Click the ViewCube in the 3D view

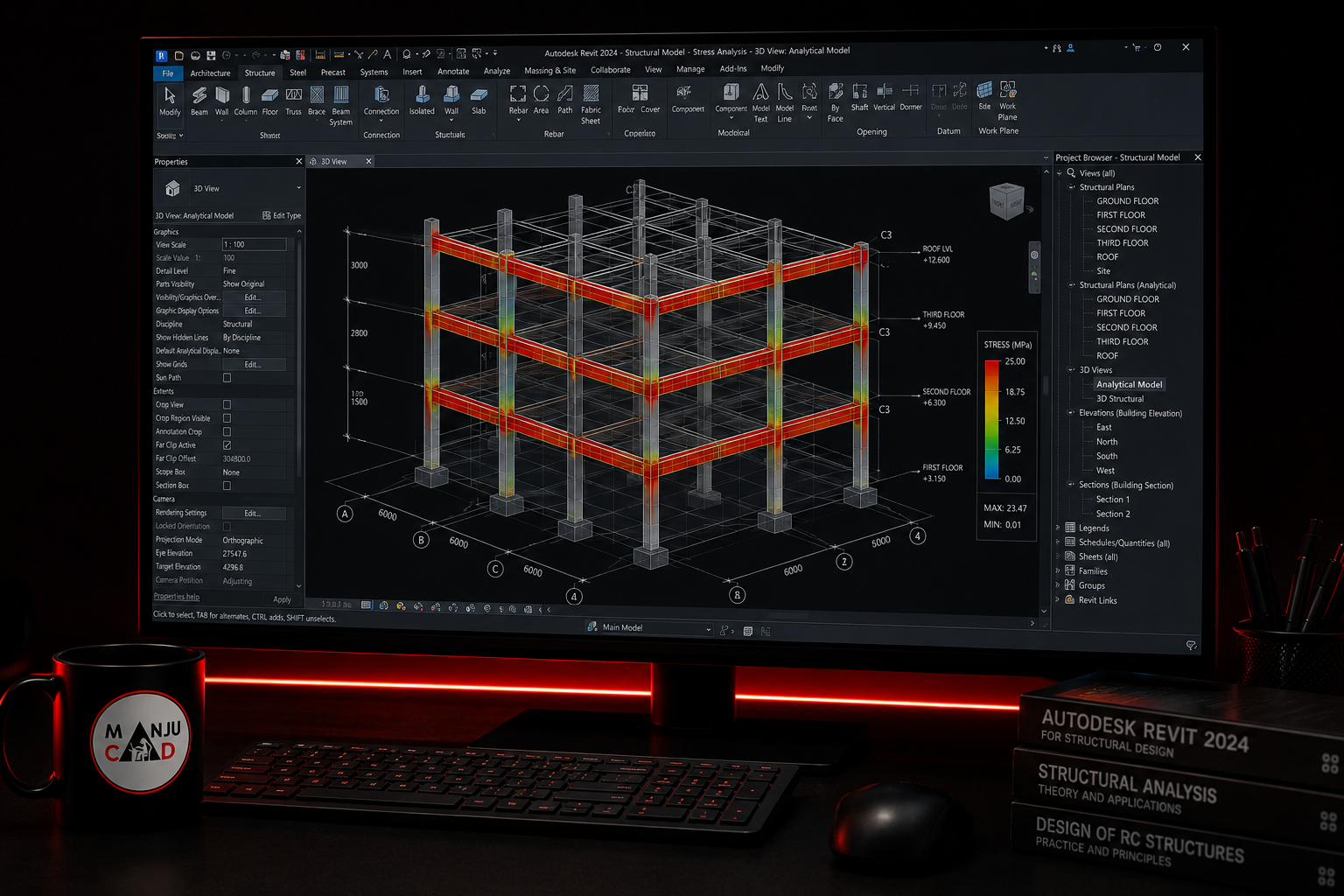click(x=1006, y=201)
